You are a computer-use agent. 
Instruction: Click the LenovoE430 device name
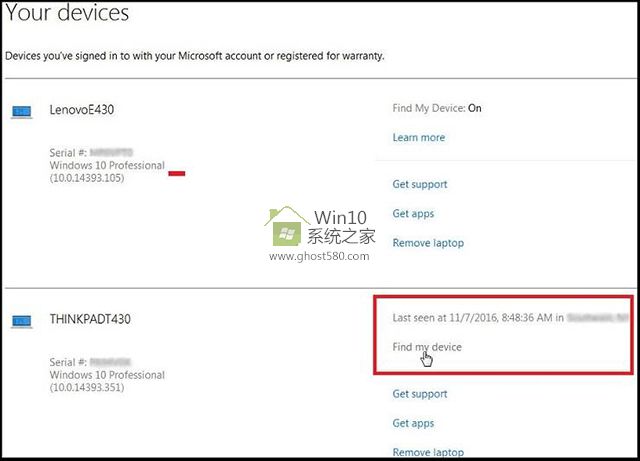point(83,110)
